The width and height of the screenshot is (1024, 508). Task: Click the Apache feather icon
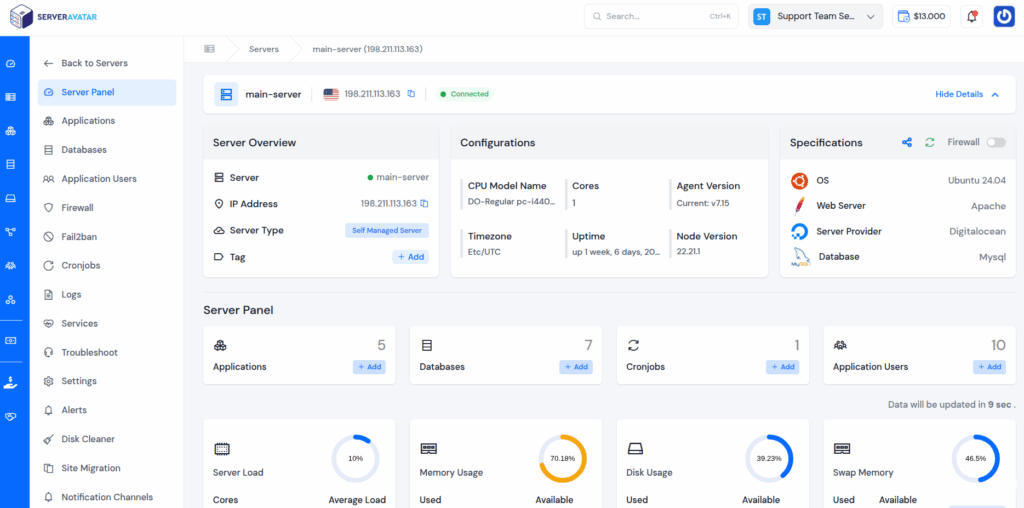(x=799, y=206)
